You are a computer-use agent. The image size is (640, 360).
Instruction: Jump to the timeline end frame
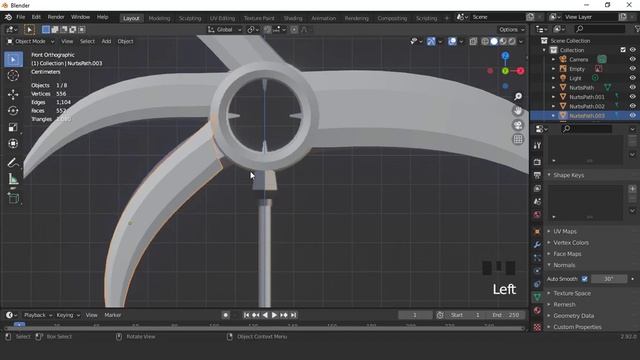pos(293,315)
